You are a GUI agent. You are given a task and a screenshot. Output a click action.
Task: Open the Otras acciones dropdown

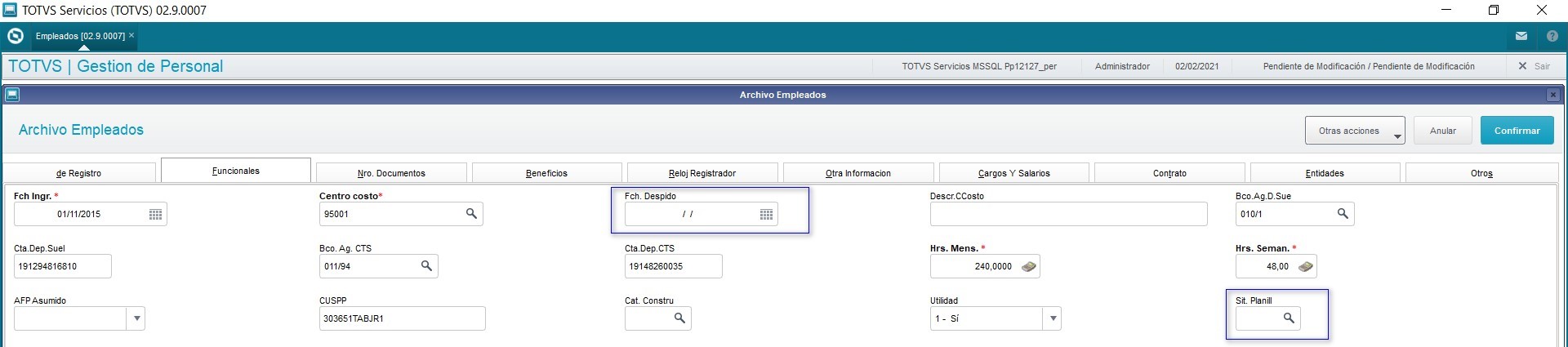(1355, 131)
